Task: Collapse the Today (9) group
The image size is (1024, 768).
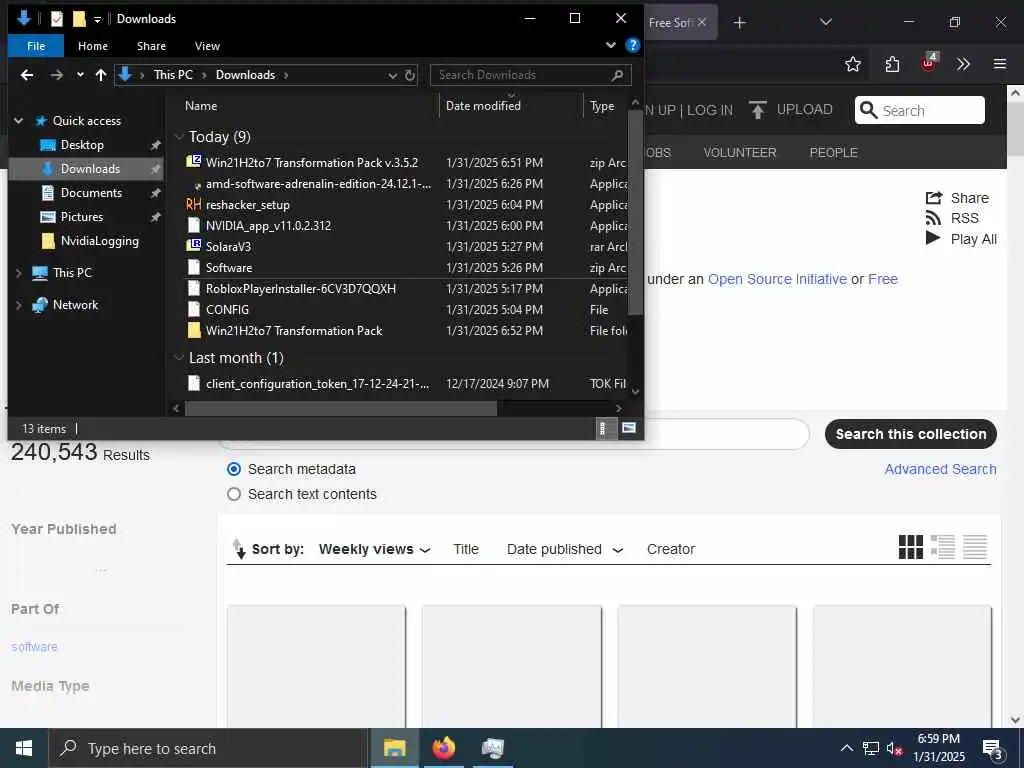Action: (x=179, y=136)
